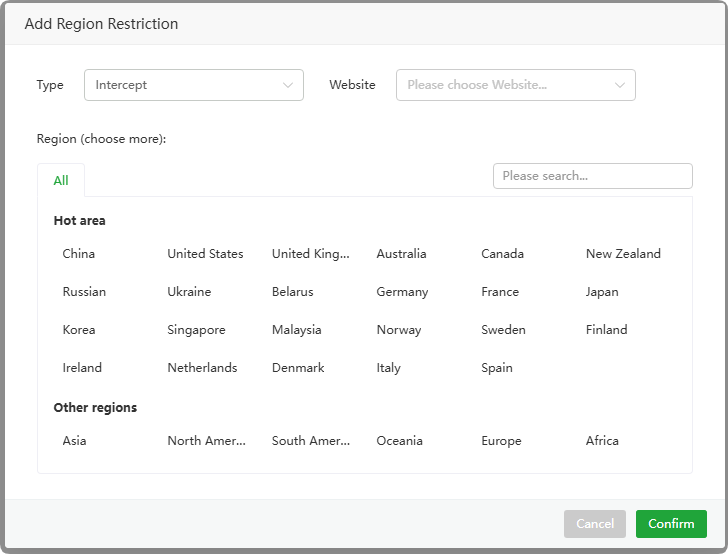Select Asia under Other regions

(74, 441)
